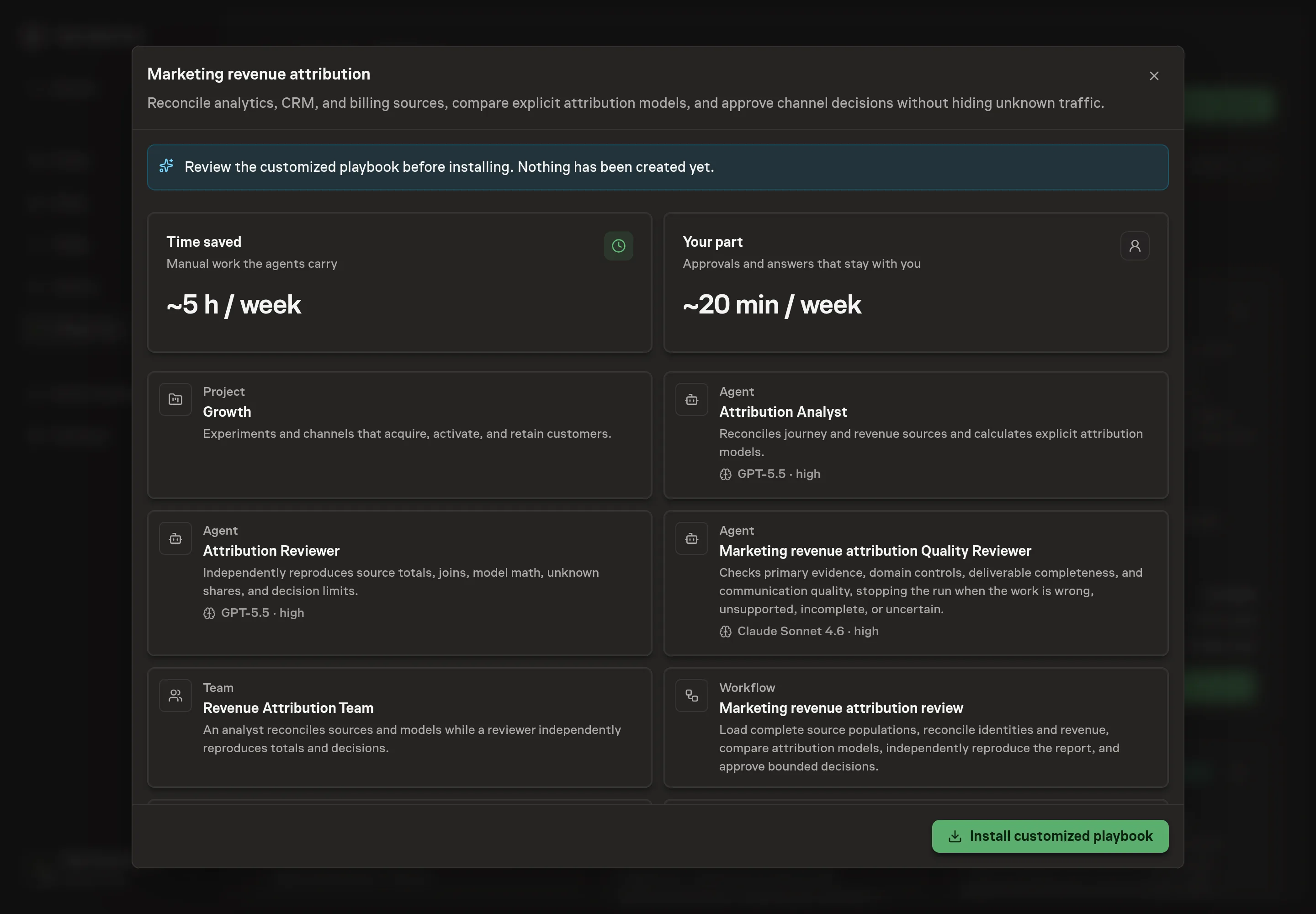Click the robot icon beside Quality Reviewer agent

coord(691,538)
